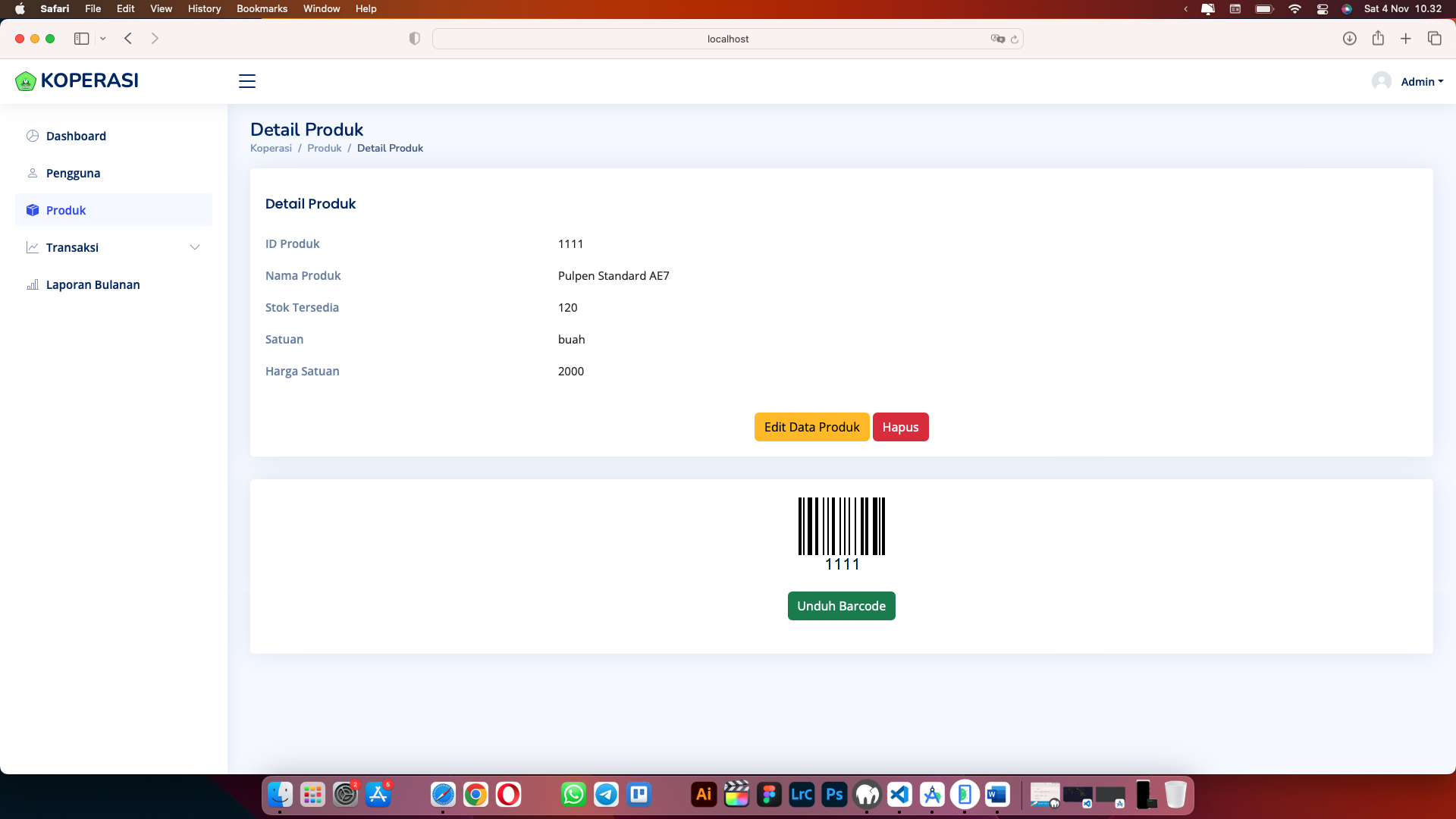Viewport: 1456px width, 819px height.
Task: Toggle sidebar with the hamburger menu icon
Action: pyautogui.click(x=247, y=81)
